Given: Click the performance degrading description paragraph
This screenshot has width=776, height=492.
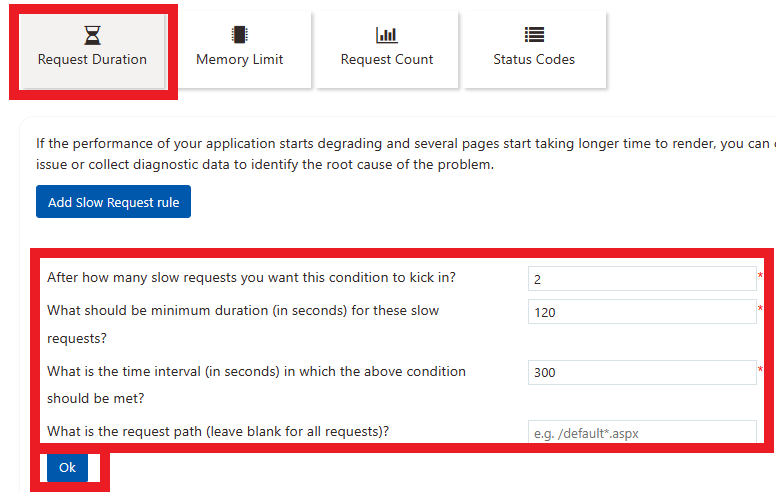Looking at the screenshot, I should [x=400, y=154].
